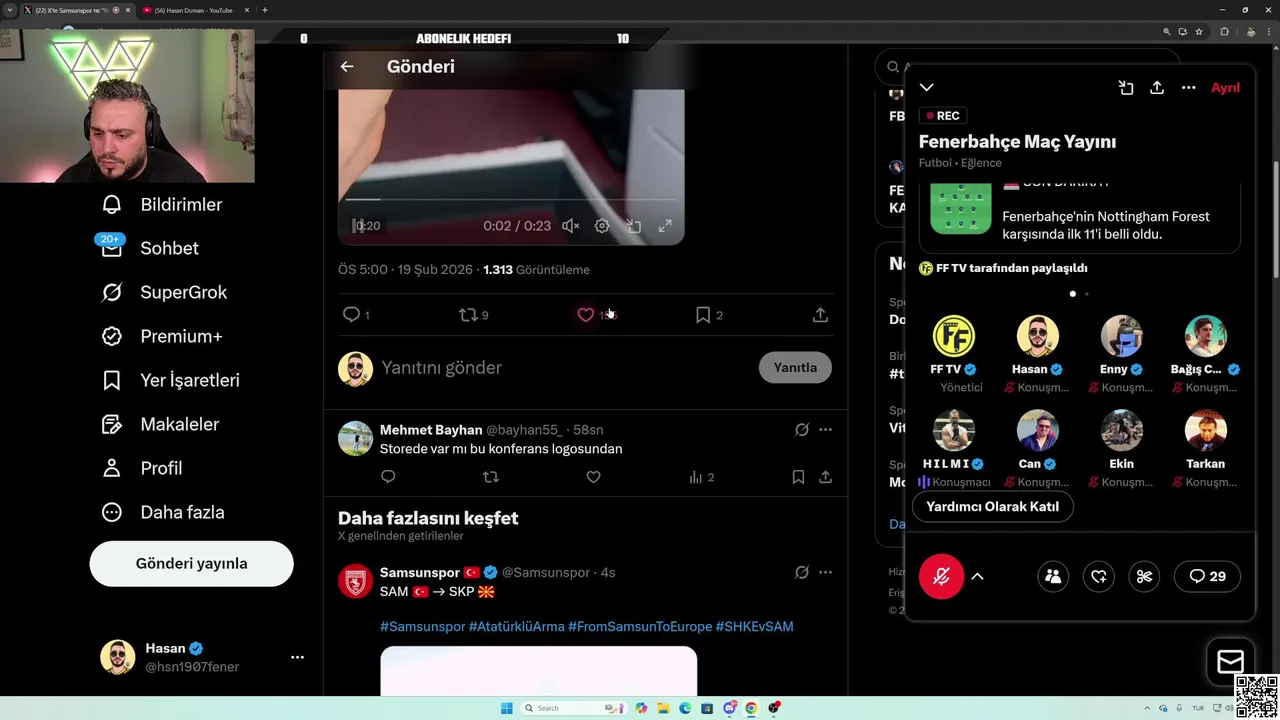Open participants list in the space

(x=1053, y=576)
